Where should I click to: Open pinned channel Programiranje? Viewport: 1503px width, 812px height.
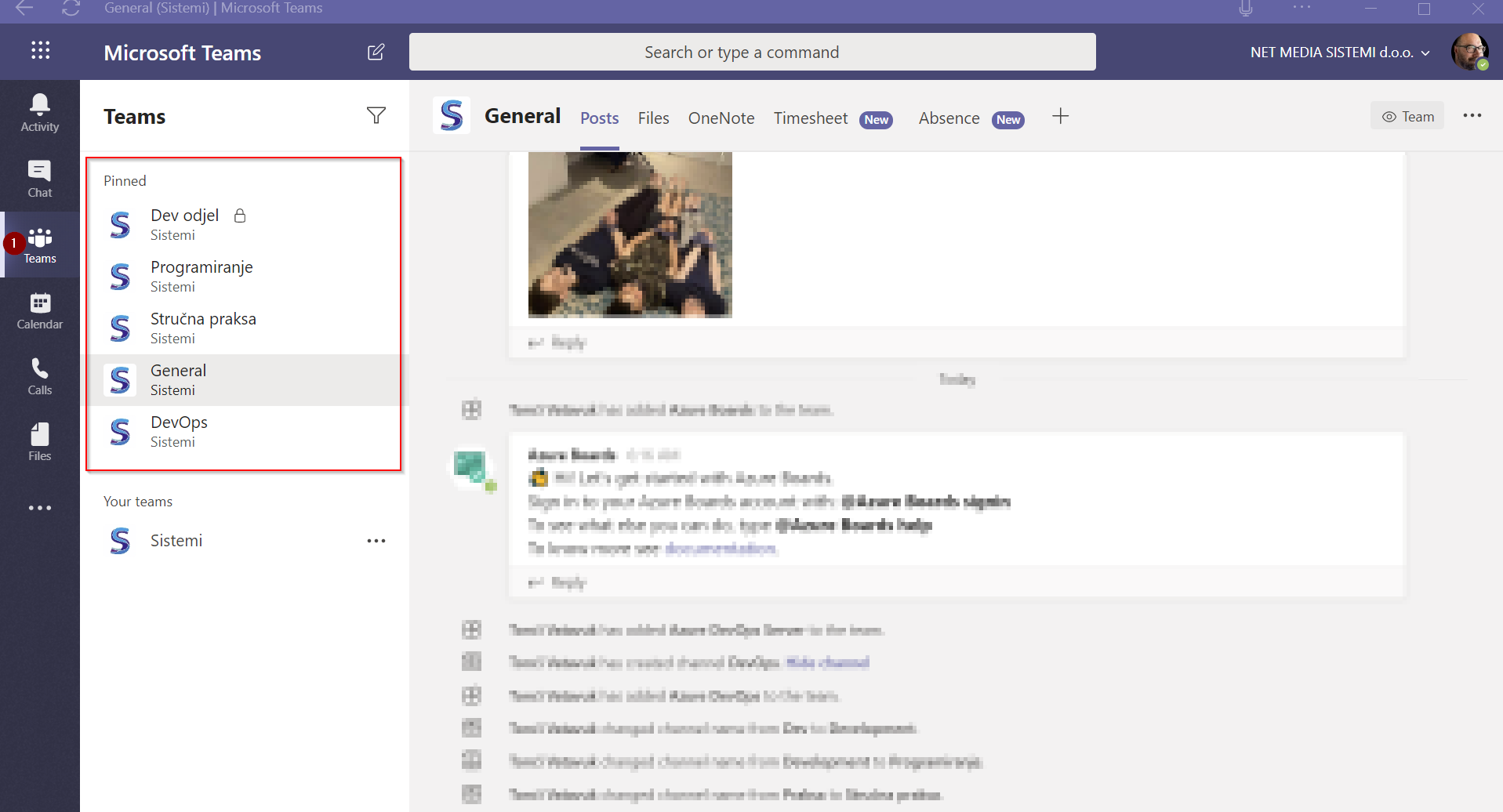[x=244, y=277]
